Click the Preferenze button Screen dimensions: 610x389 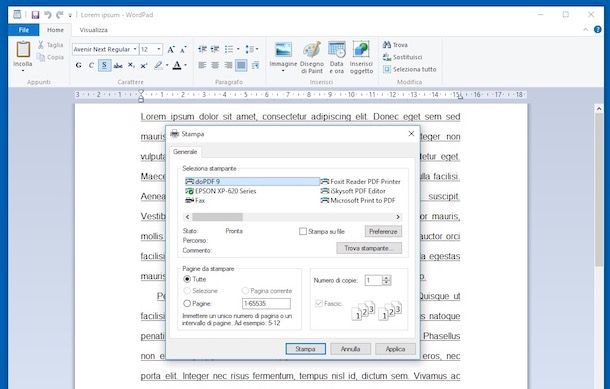[383, 231]
